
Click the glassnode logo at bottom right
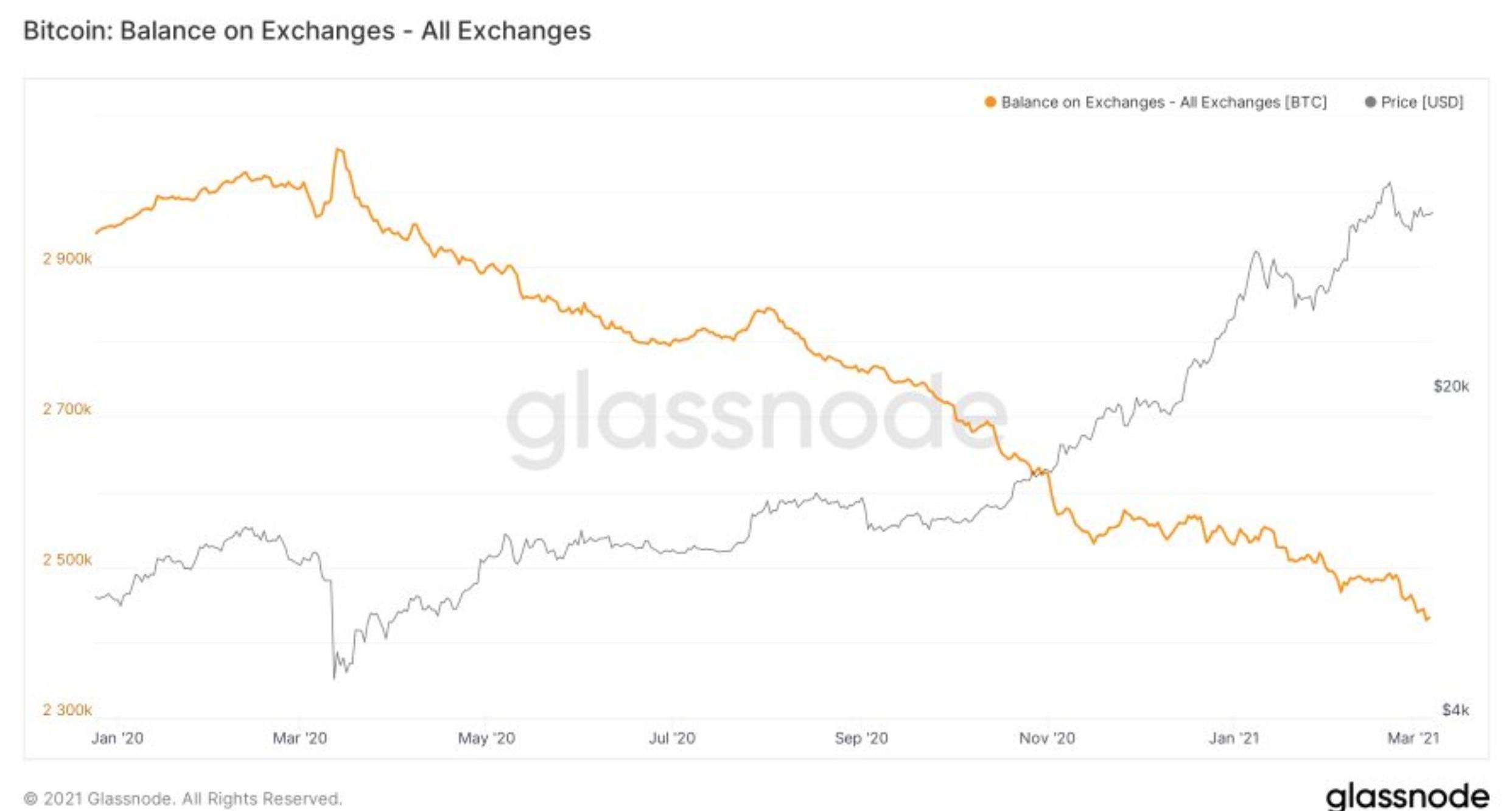click(1407, 796)
